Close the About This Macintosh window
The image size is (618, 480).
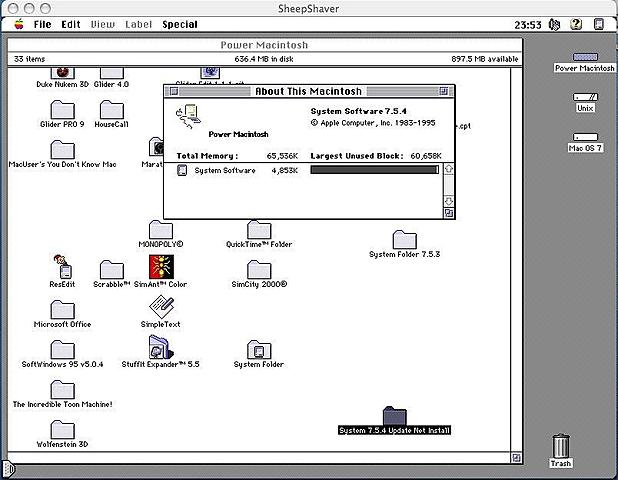[x=173, y=91]
